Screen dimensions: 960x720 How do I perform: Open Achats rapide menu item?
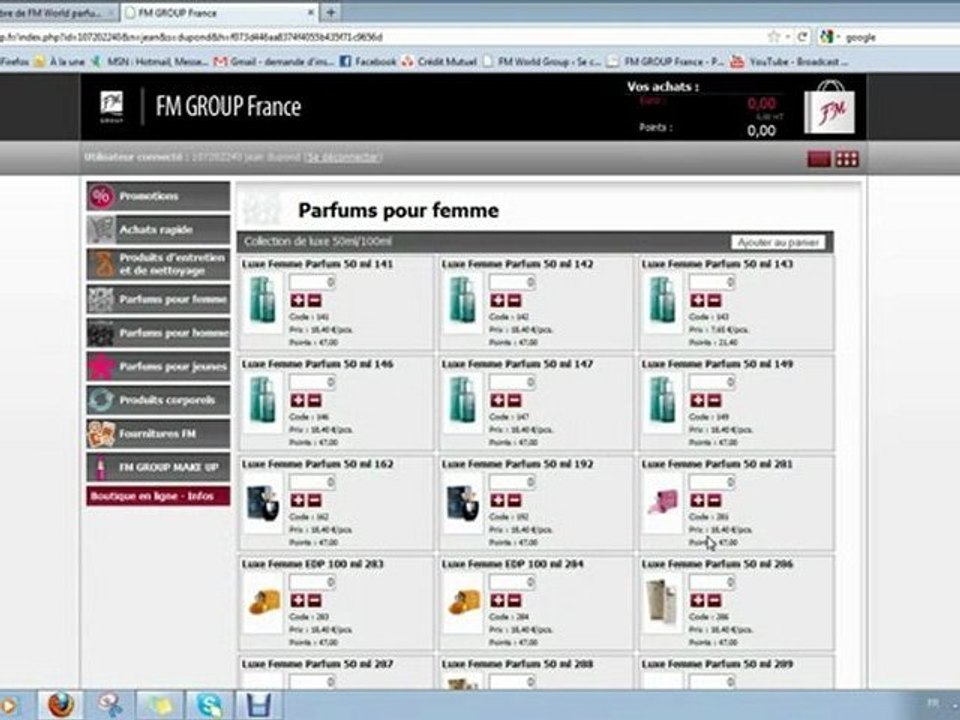(159, 230)
